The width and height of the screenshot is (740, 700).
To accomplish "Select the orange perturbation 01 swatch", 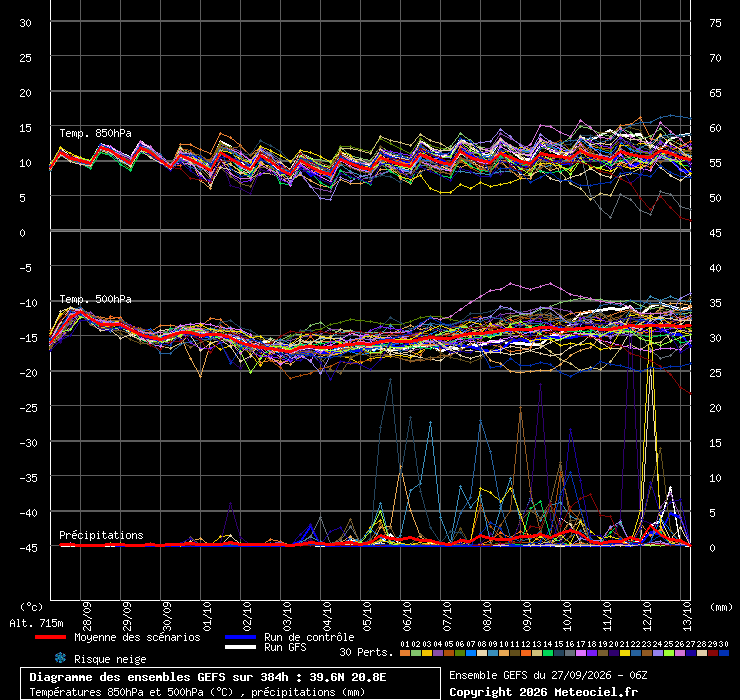I will (x=405, y=653).
